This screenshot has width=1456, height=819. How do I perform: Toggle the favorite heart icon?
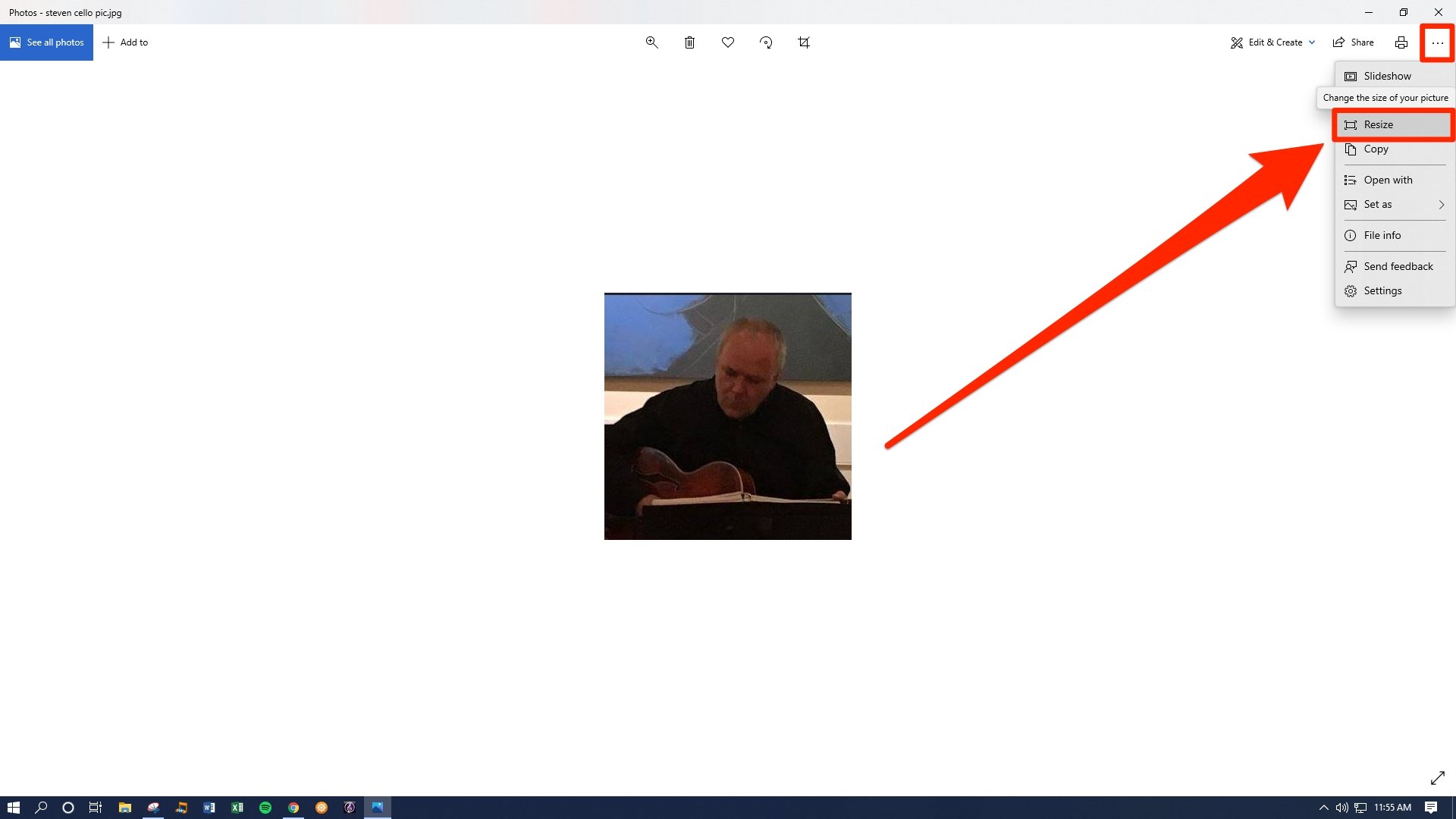click(x=727, y=42)
